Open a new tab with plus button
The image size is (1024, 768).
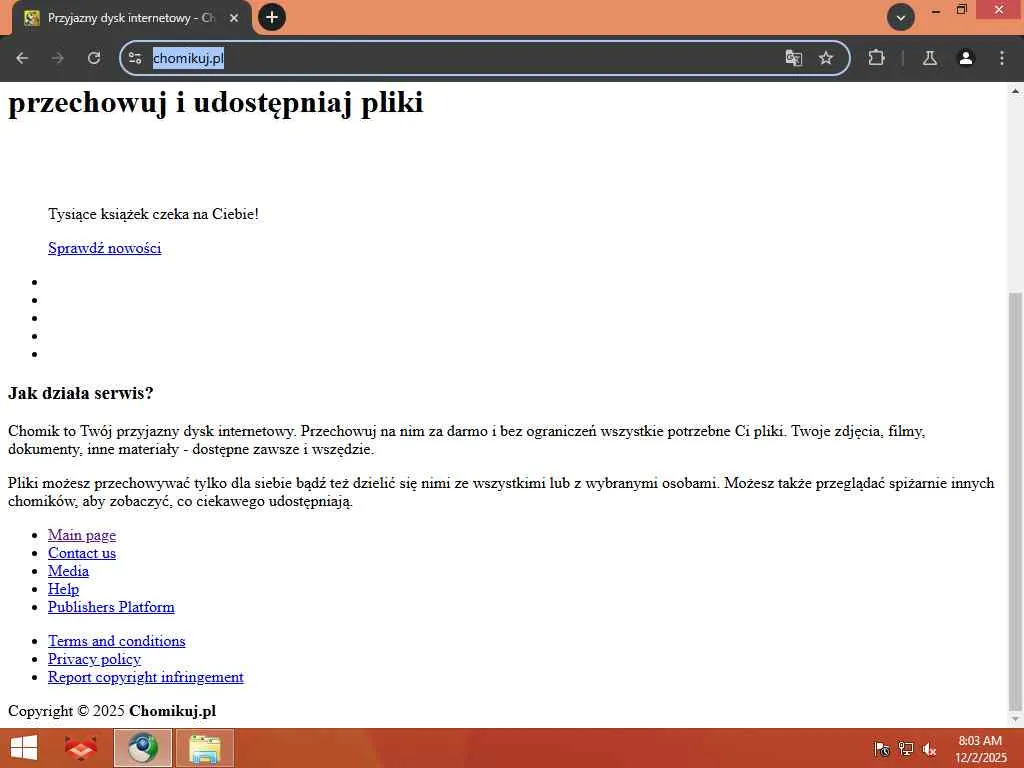tap(272, 17)
